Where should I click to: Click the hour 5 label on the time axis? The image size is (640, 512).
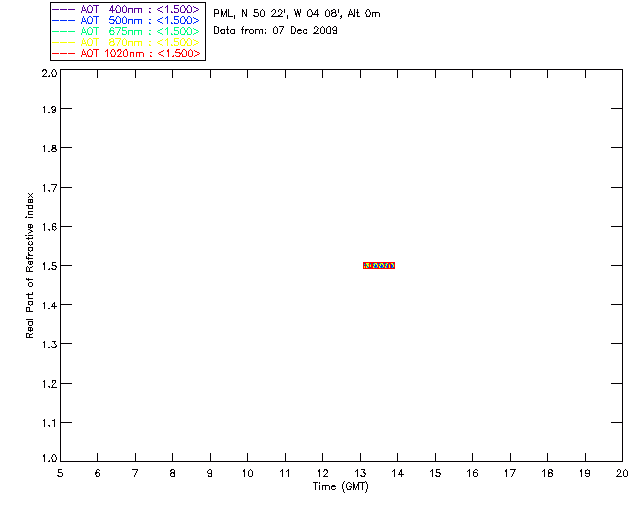tap(60, 473)
